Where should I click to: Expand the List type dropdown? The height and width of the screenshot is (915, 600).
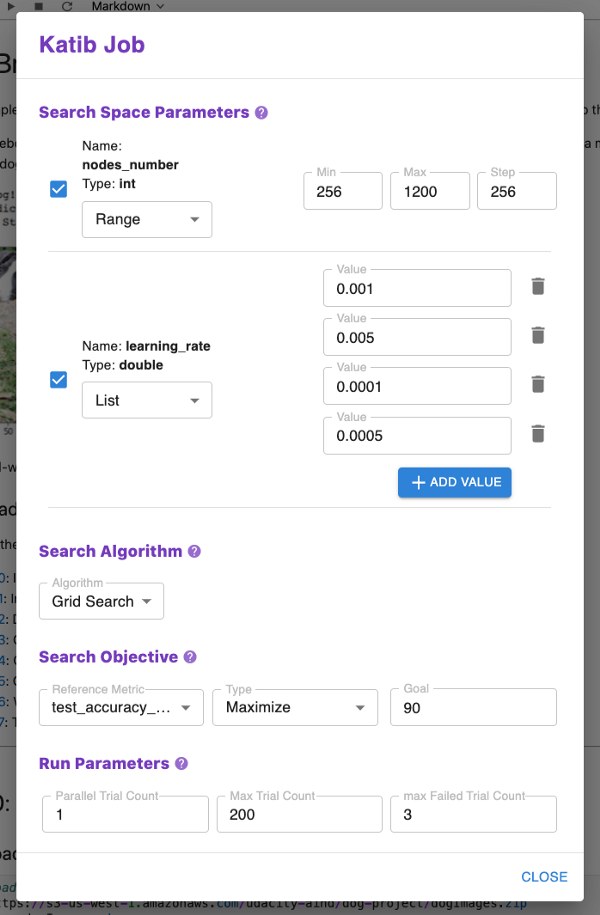[x=146, y=400]
